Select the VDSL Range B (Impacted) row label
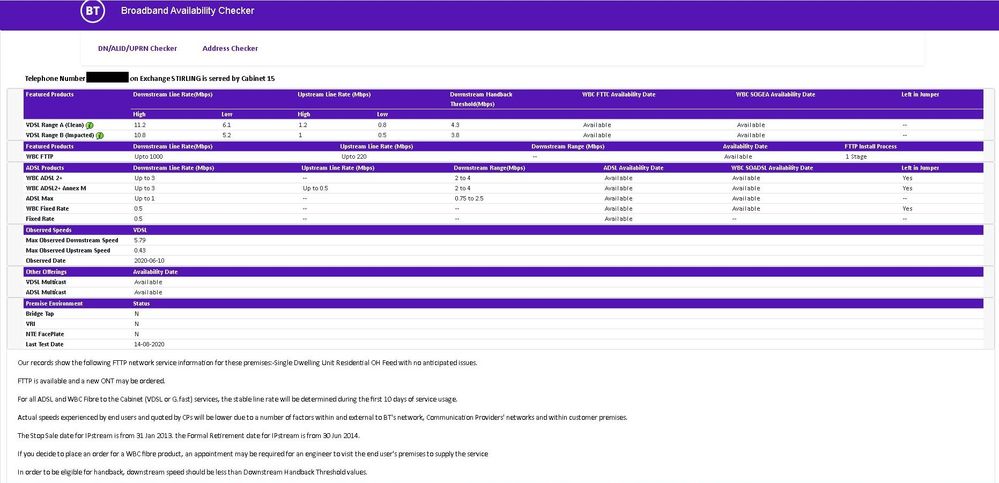Screen dimensions: 999x483 tap(59, 134)
